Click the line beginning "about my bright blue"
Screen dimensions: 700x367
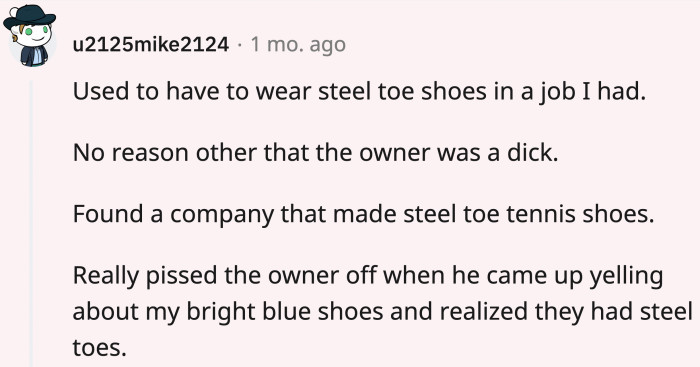pyautogui.click(x=382, y=312)
